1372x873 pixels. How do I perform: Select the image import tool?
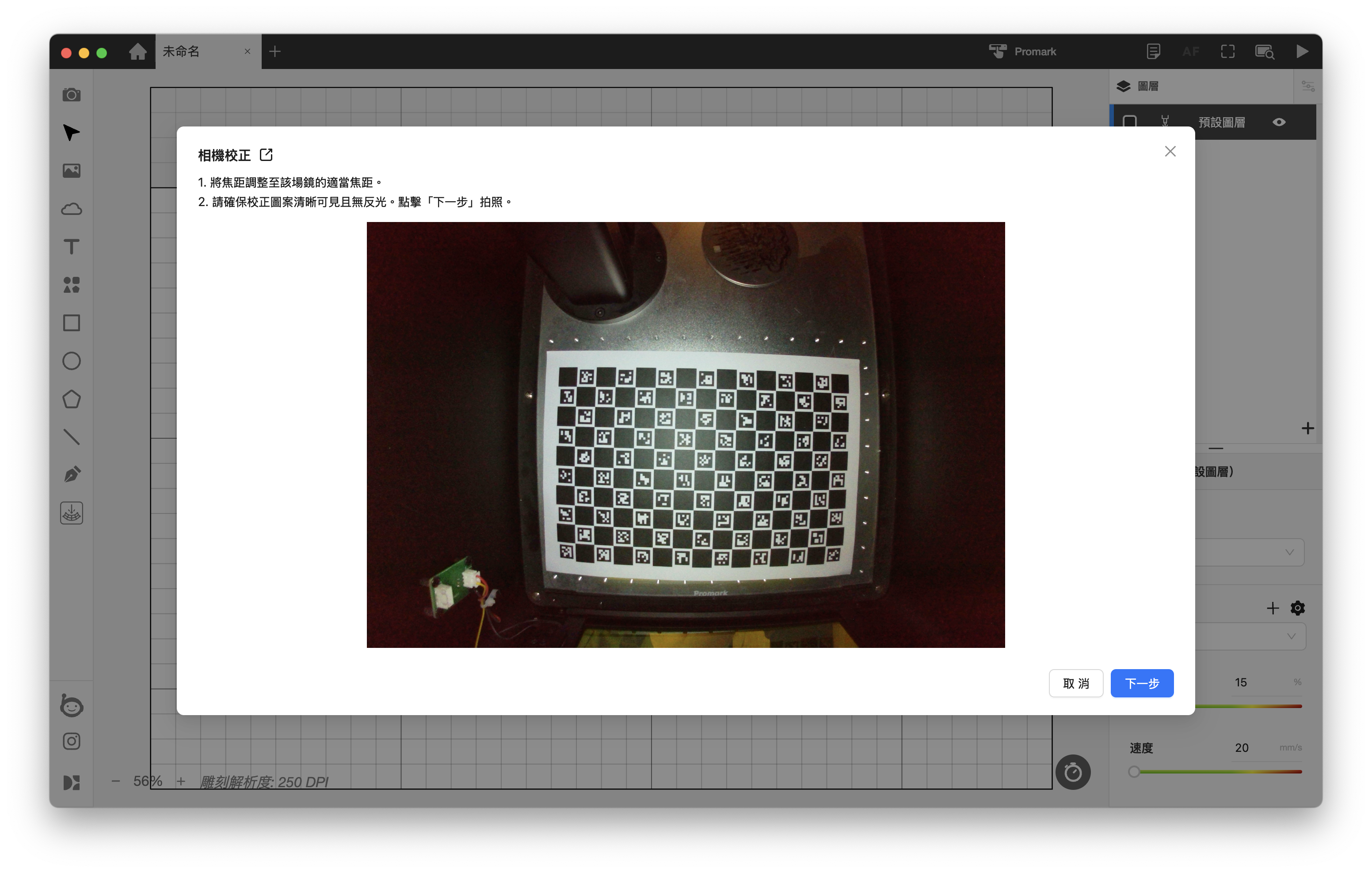click(x=71, y=171)
